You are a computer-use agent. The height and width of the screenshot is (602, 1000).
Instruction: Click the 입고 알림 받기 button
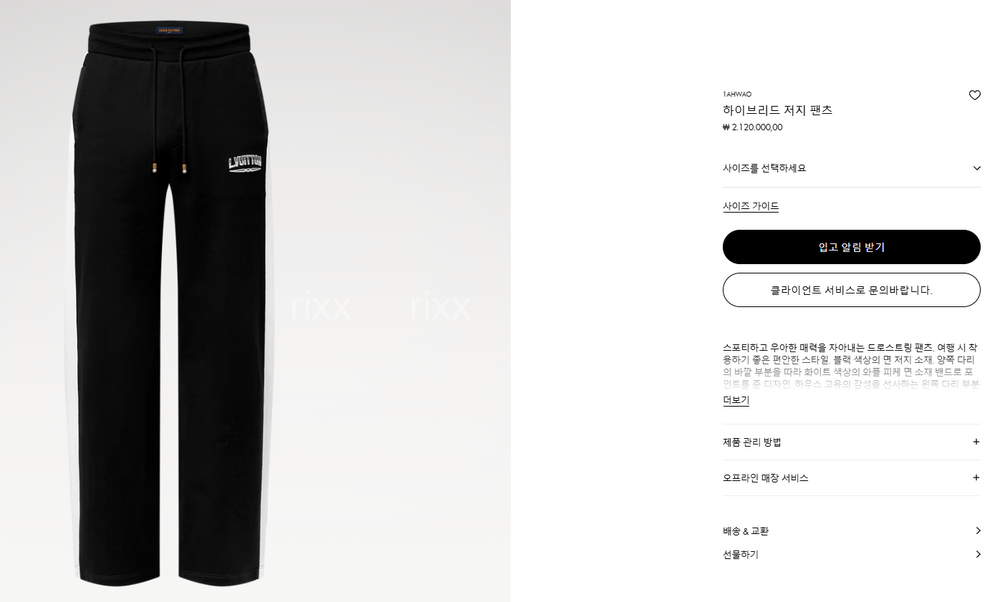coord(851,247)
